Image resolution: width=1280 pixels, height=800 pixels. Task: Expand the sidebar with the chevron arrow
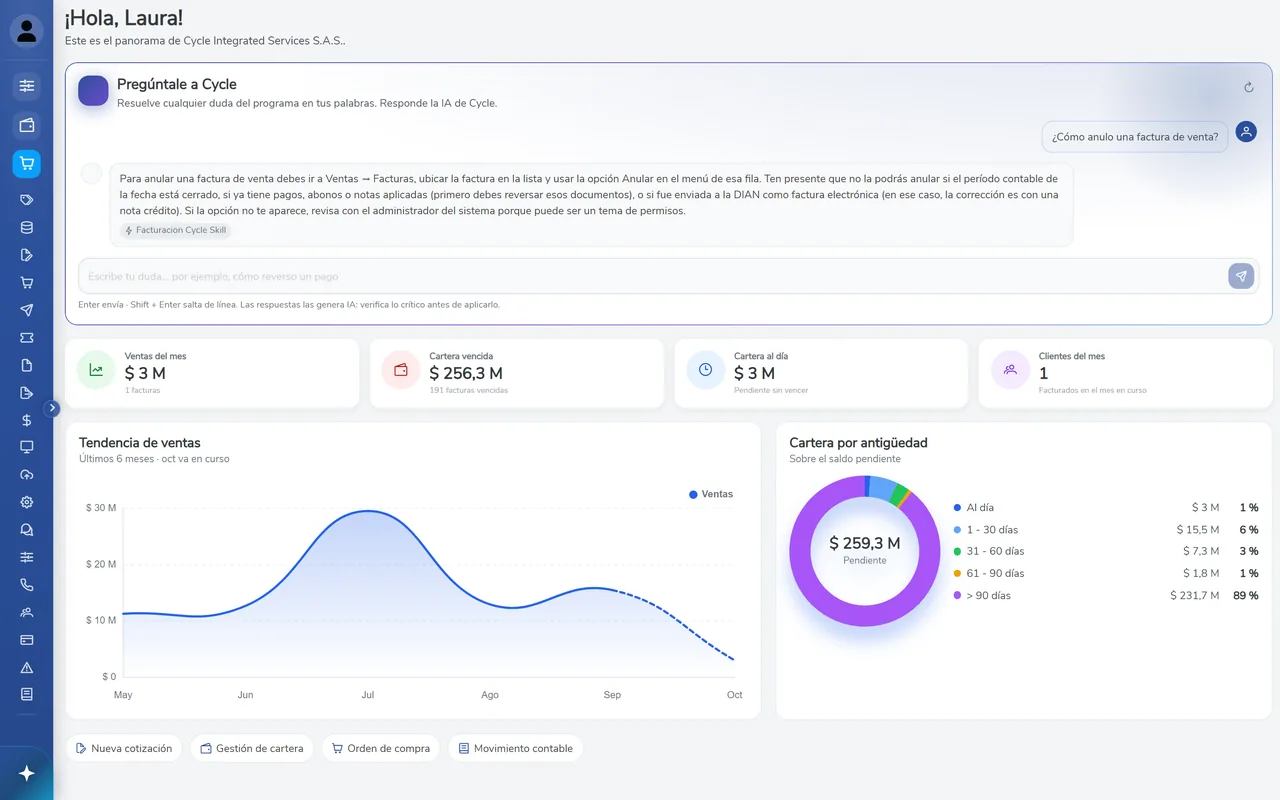click(x=53, y=408)
